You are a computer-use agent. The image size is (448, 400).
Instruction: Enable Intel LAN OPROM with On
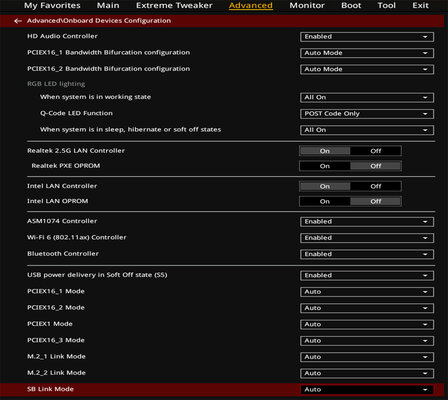click(325, 201)
